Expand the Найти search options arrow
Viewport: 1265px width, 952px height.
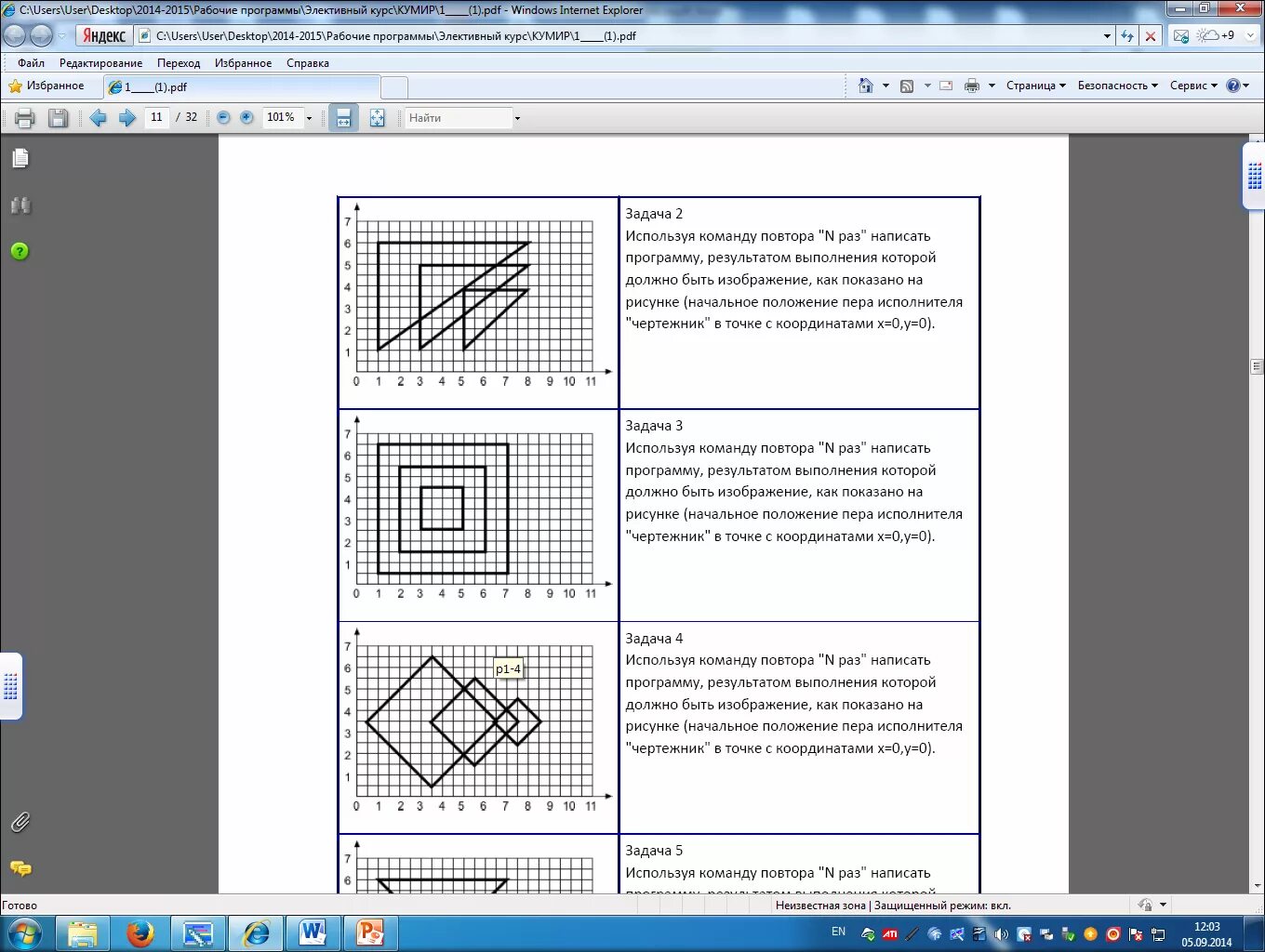(517, 118)
